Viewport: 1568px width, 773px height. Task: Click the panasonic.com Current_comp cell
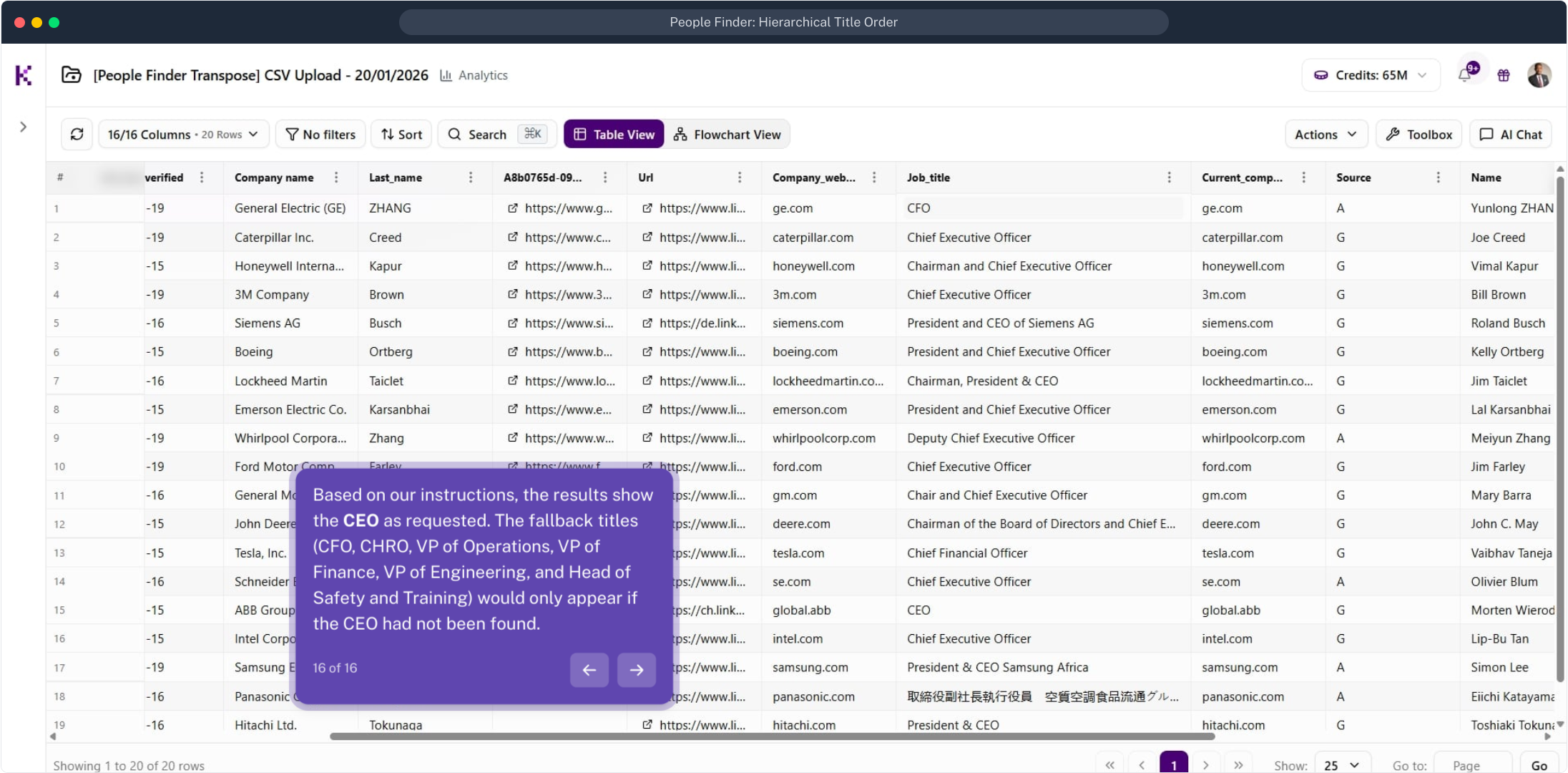point(1258,696)
